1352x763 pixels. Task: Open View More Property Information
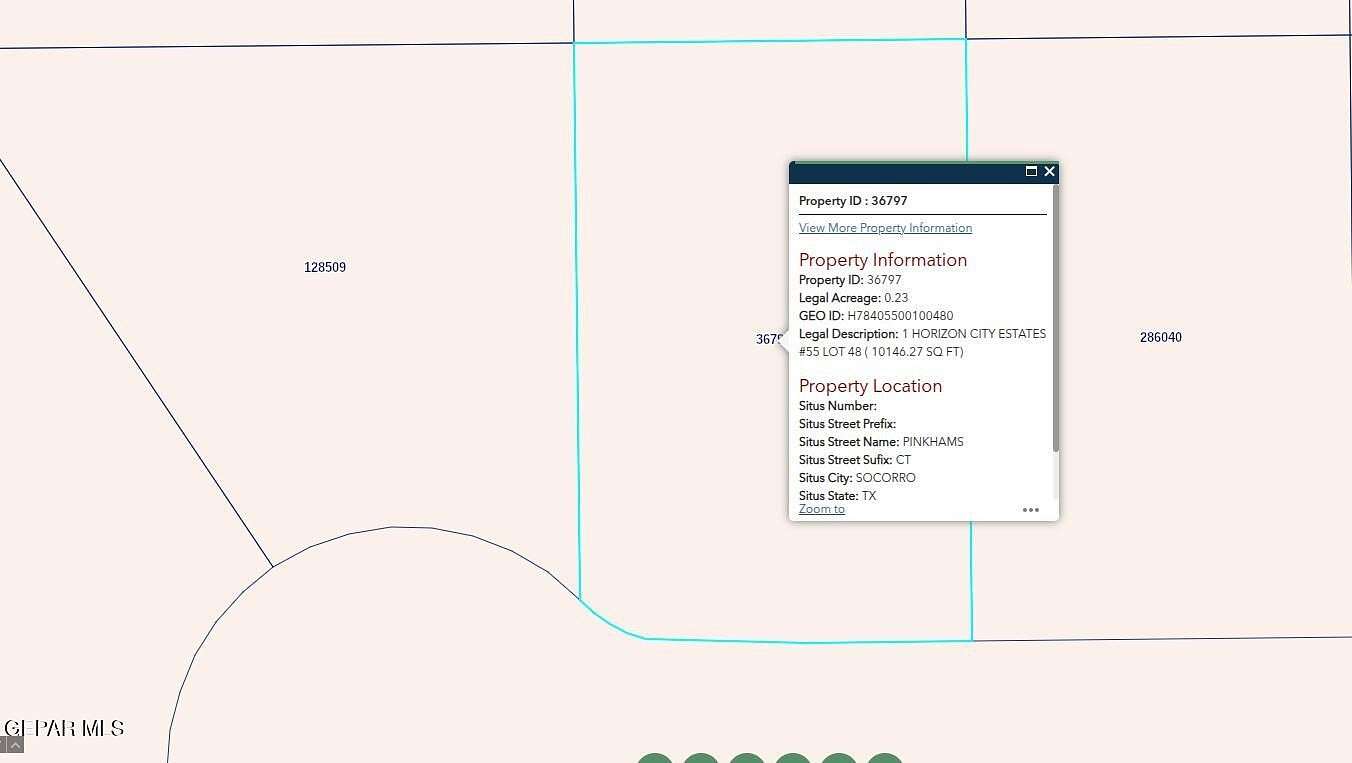tap(884, 227)
